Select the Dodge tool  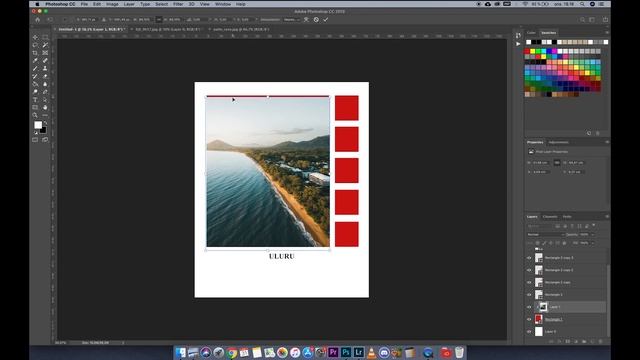click(x=35, y=92)
